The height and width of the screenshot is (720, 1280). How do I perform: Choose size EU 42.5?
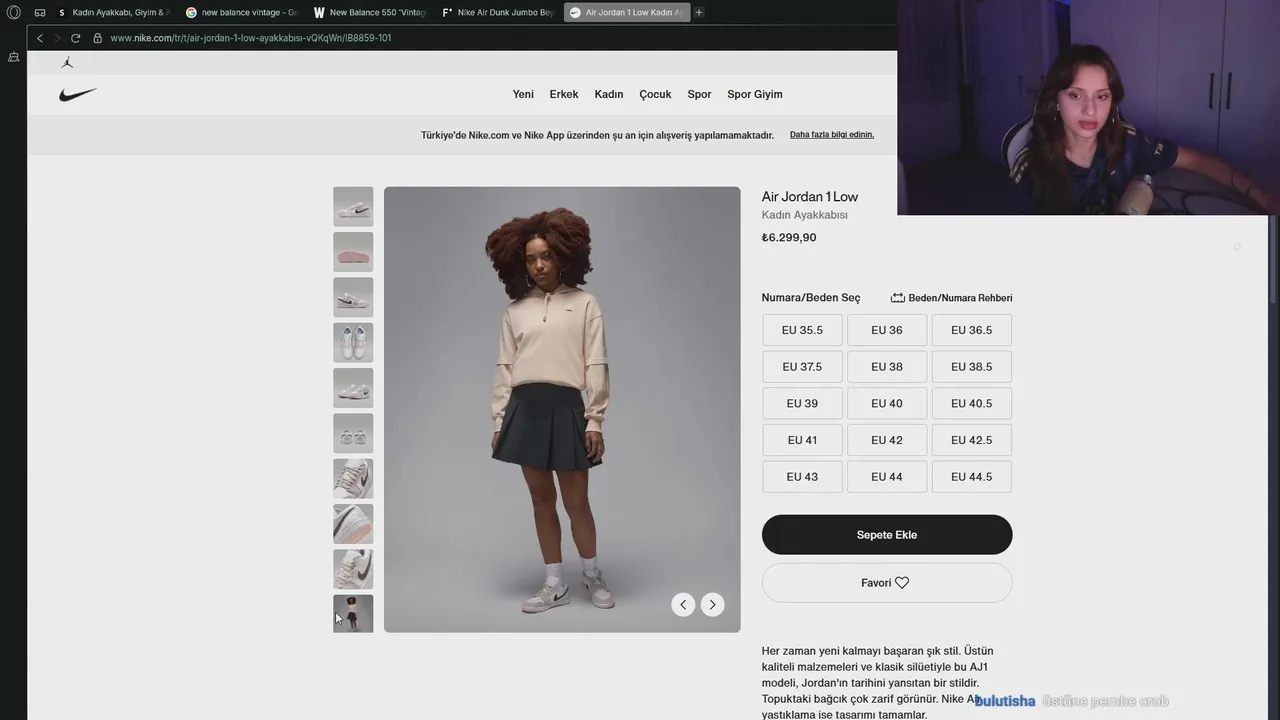[972, 440]
